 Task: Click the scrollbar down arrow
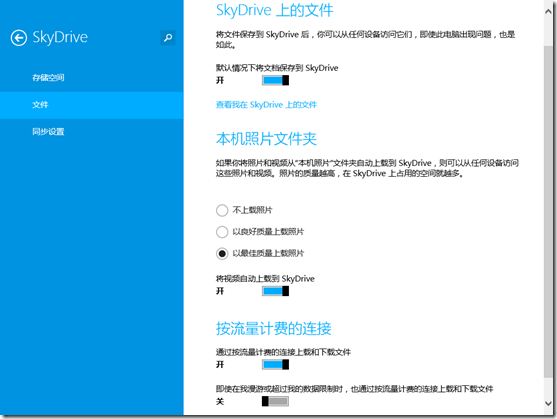coord(548,404)
